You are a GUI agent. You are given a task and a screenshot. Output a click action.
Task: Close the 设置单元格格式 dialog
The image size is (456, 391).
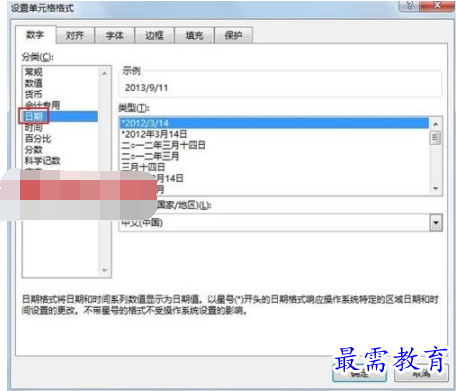point(437,5)
